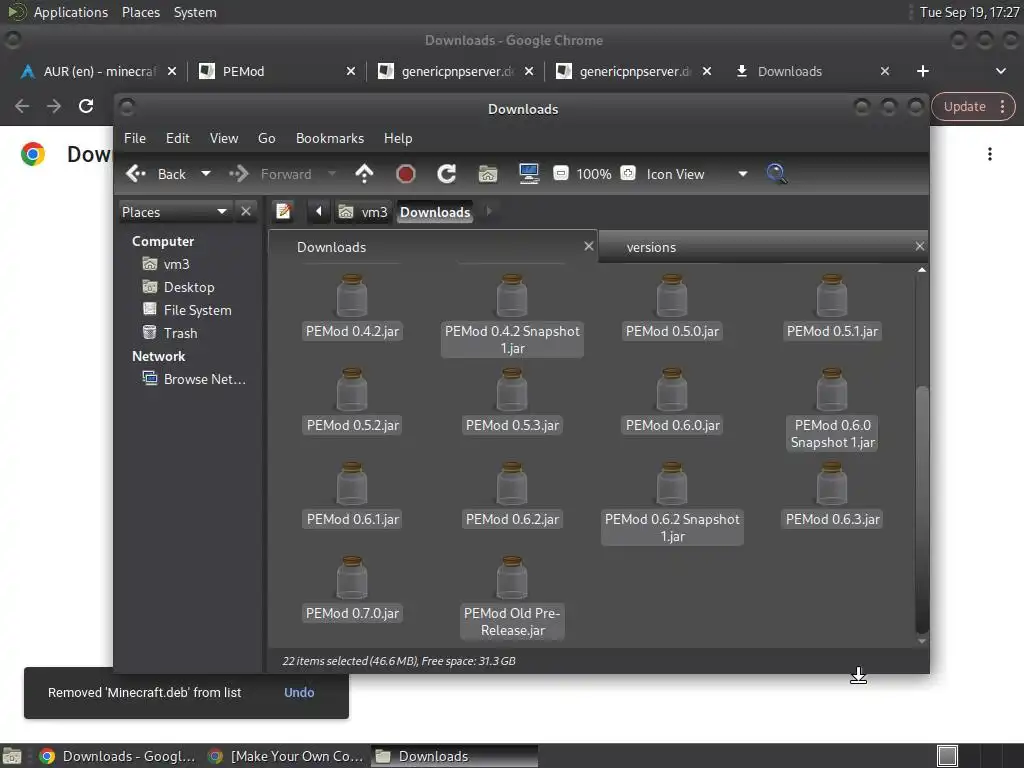Switch to Make Your Own taskbar window
Screen dimensions: 1024x768
pyautogui.click(x=285, y=756)
